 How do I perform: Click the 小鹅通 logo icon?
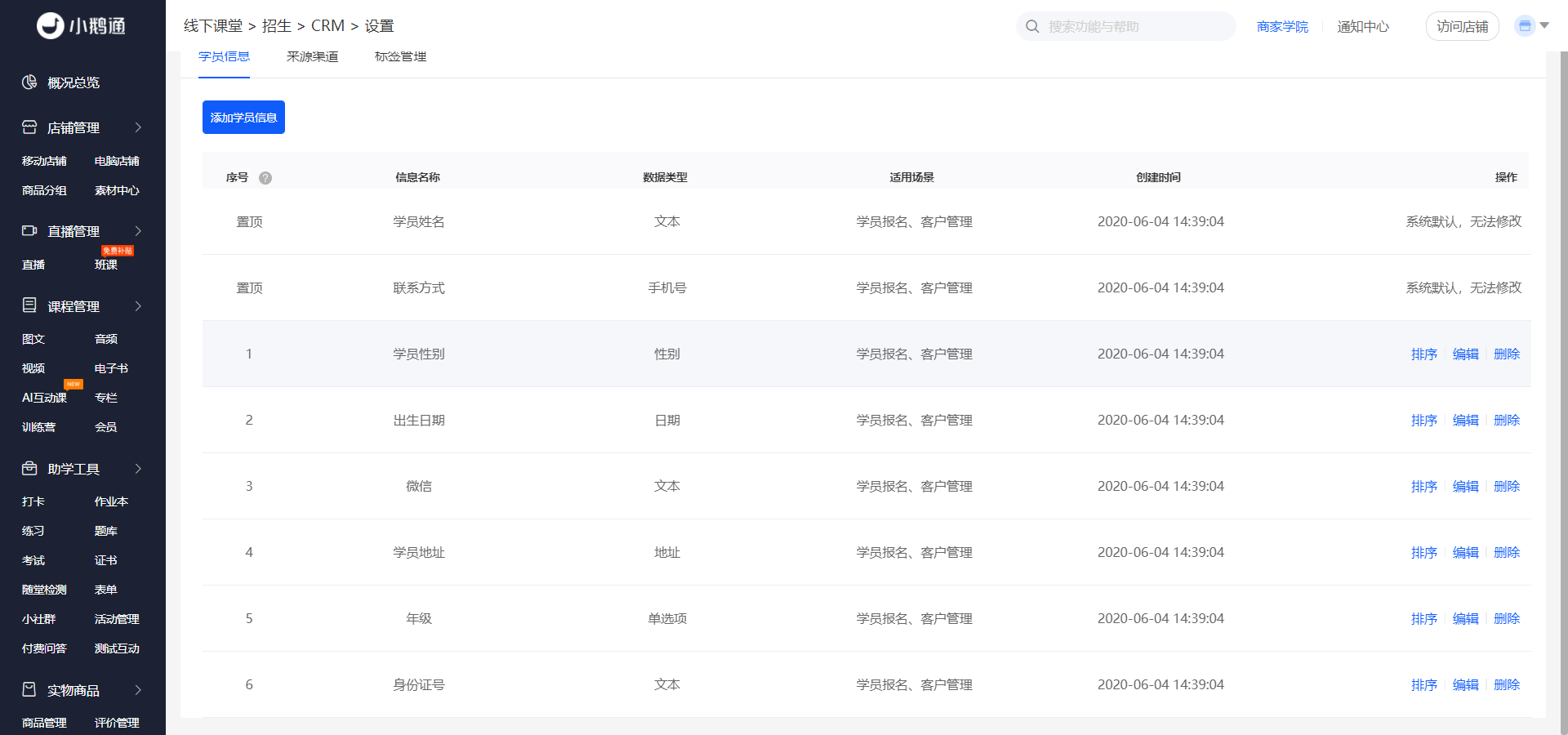pyautogui.click(x=51, y=26)
